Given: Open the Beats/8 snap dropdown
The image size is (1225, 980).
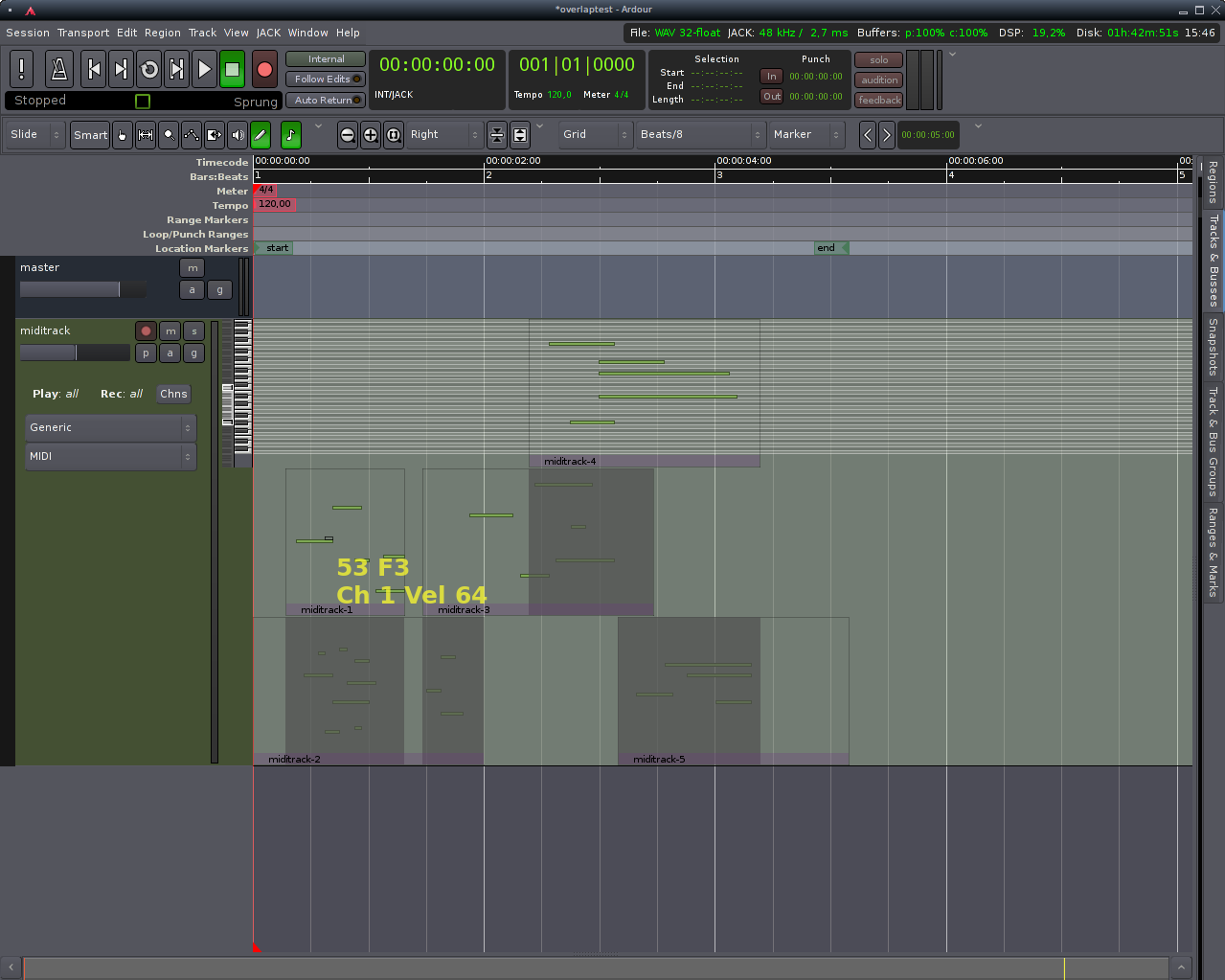Looking at the screenshot, I should (x=700, y=135).
